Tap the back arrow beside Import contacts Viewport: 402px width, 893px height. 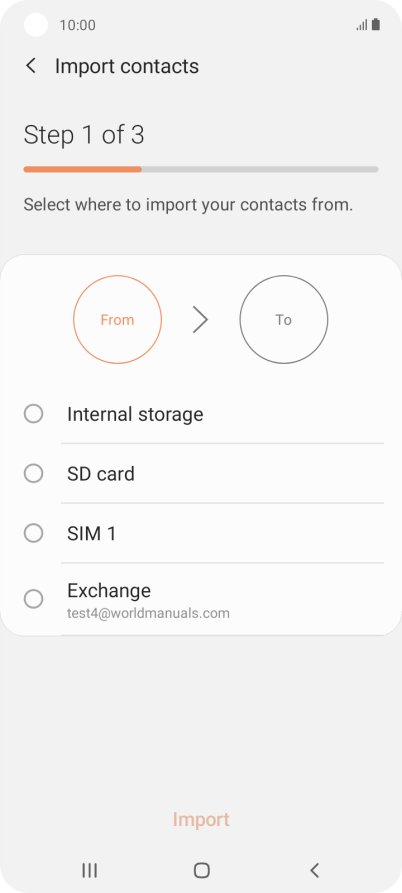click(x=31, y=66)
